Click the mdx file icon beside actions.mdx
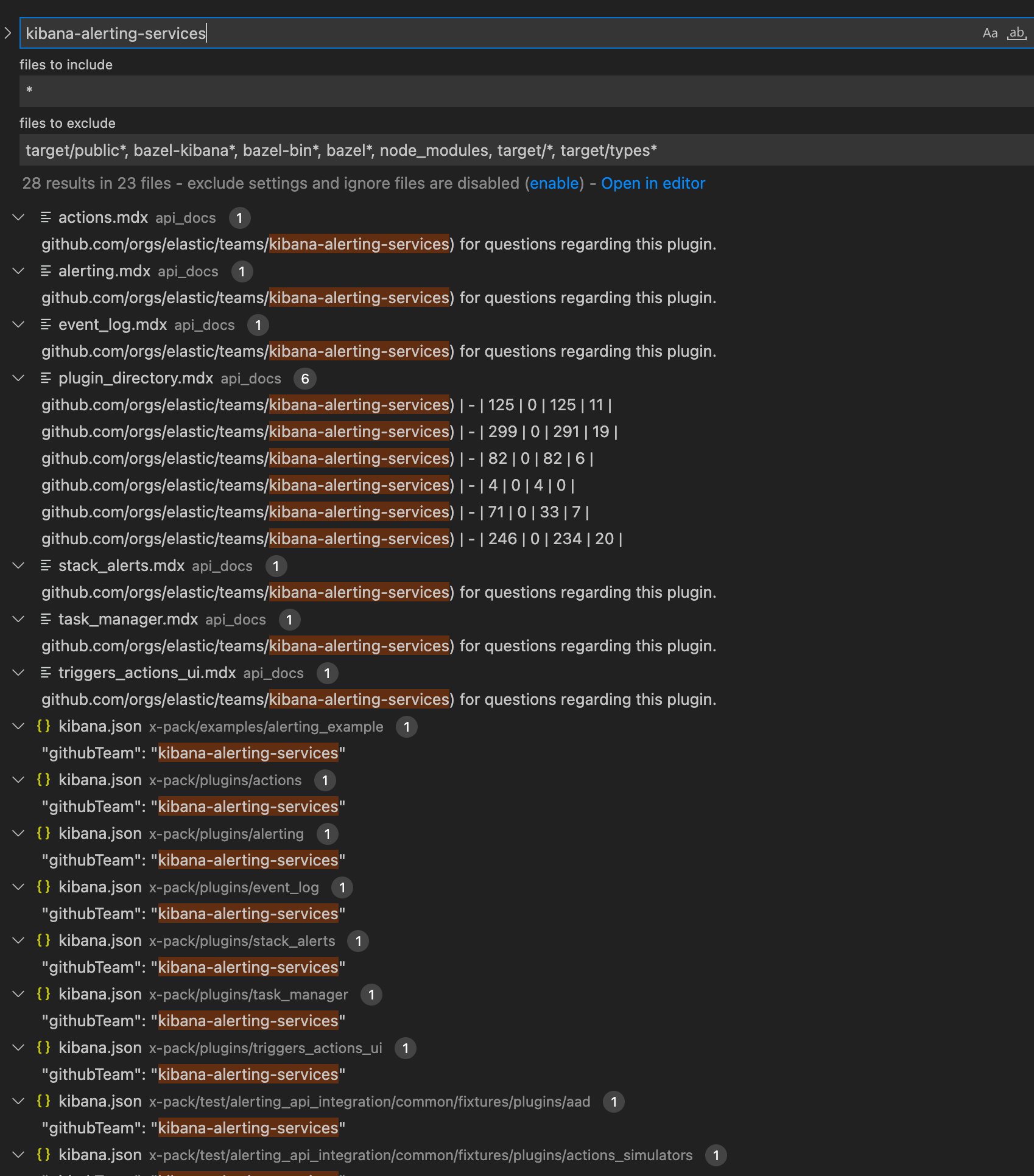Image resolution: width=1034 pixels, height=1176 pixels. tap(46, 217)
